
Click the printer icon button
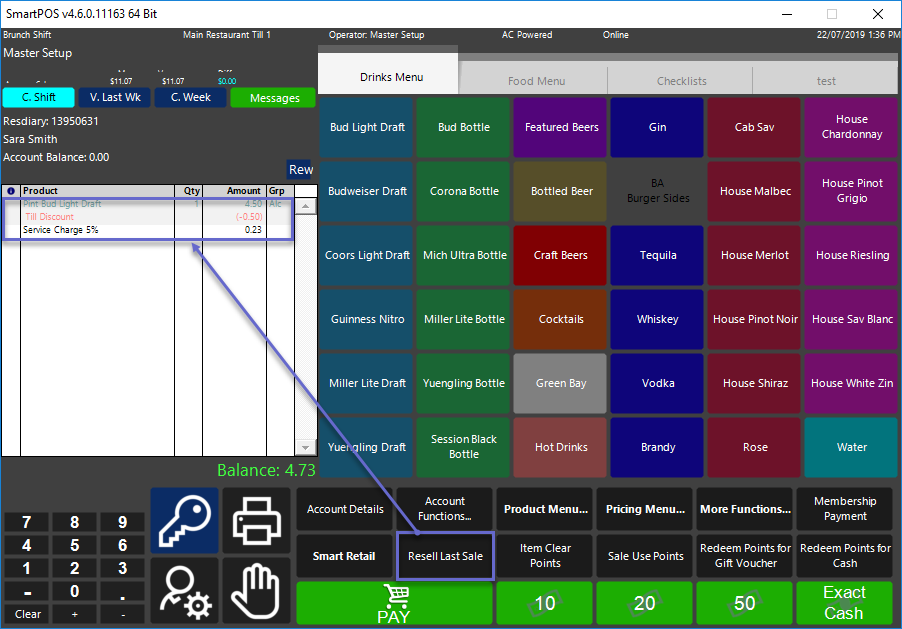click(x=256, y=520)
